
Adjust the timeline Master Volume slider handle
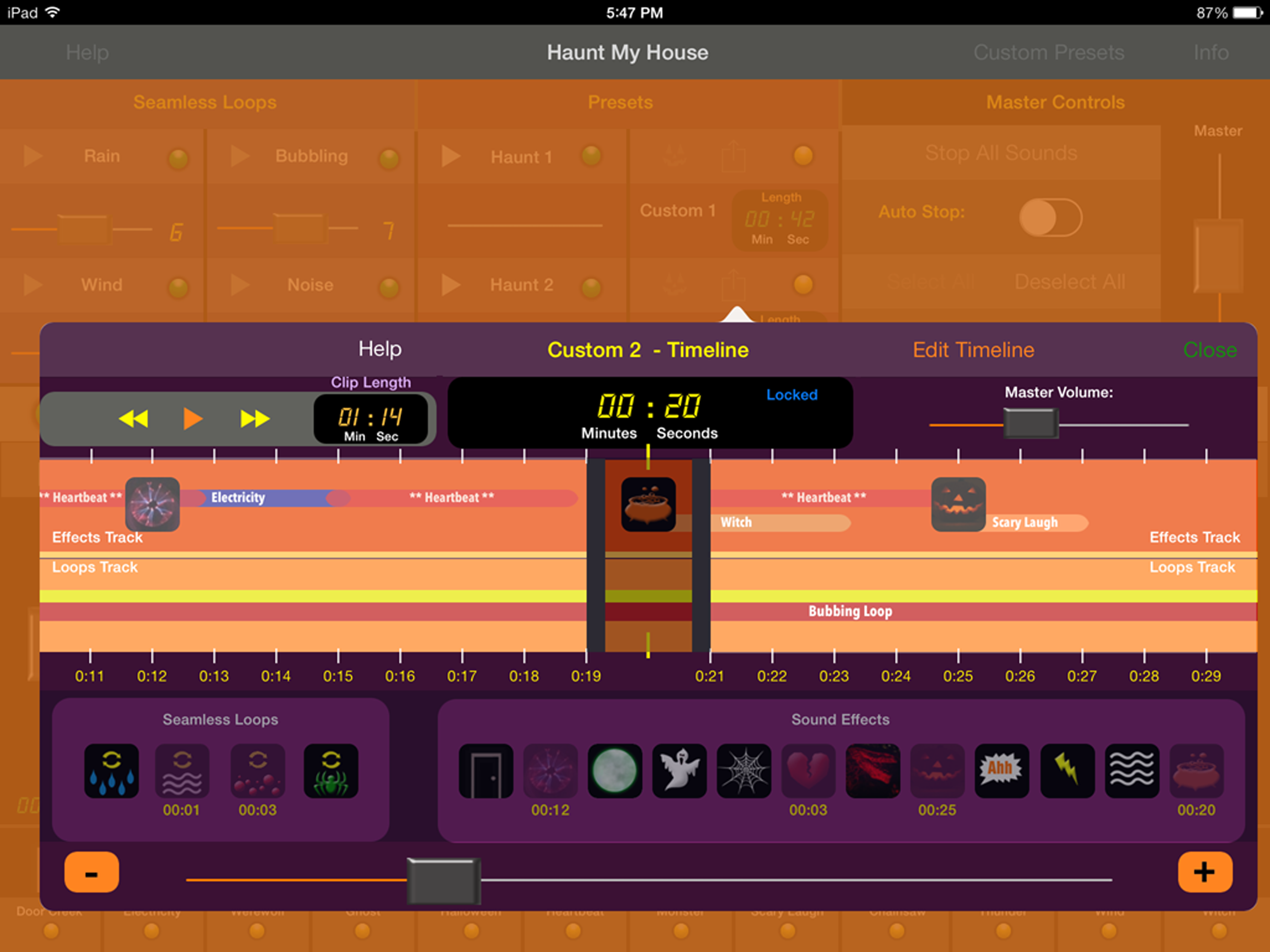click(x=1031, y=424)
